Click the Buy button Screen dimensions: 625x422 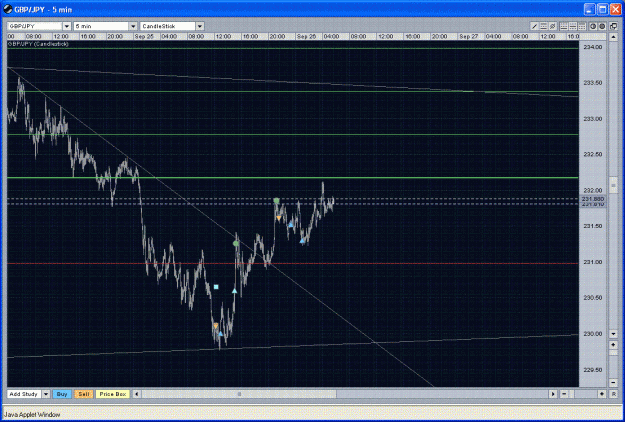pyautogui.click(x=62, y=394)
